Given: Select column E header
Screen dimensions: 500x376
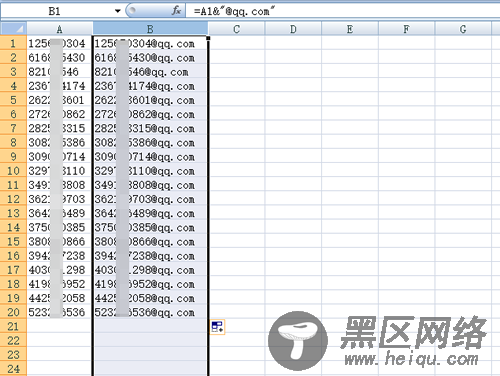Looking at the screenshot, I should coord(350,29).
